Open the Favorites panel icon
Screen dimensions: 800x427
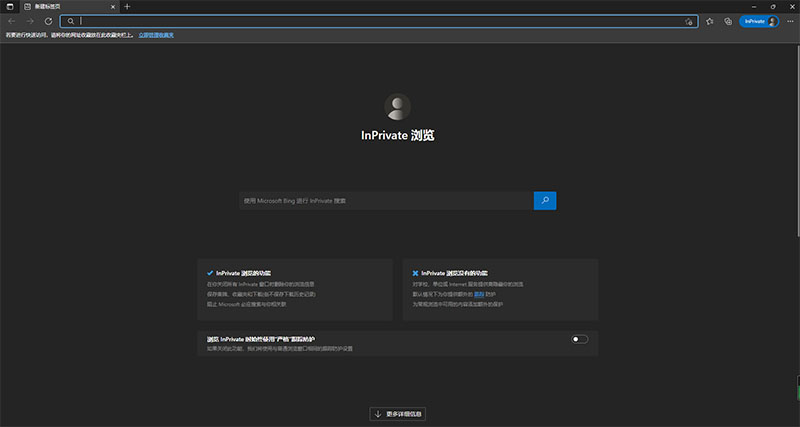pos(710,21)
